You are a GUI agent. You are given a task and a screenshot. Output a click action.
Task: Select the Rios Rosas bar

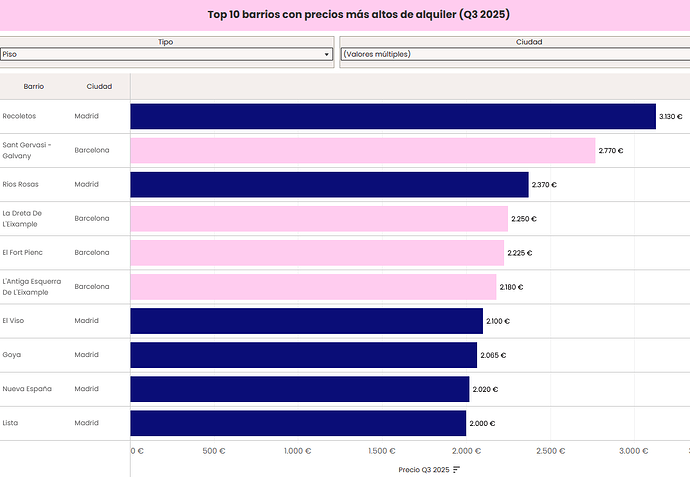click(x=329, y=185)
